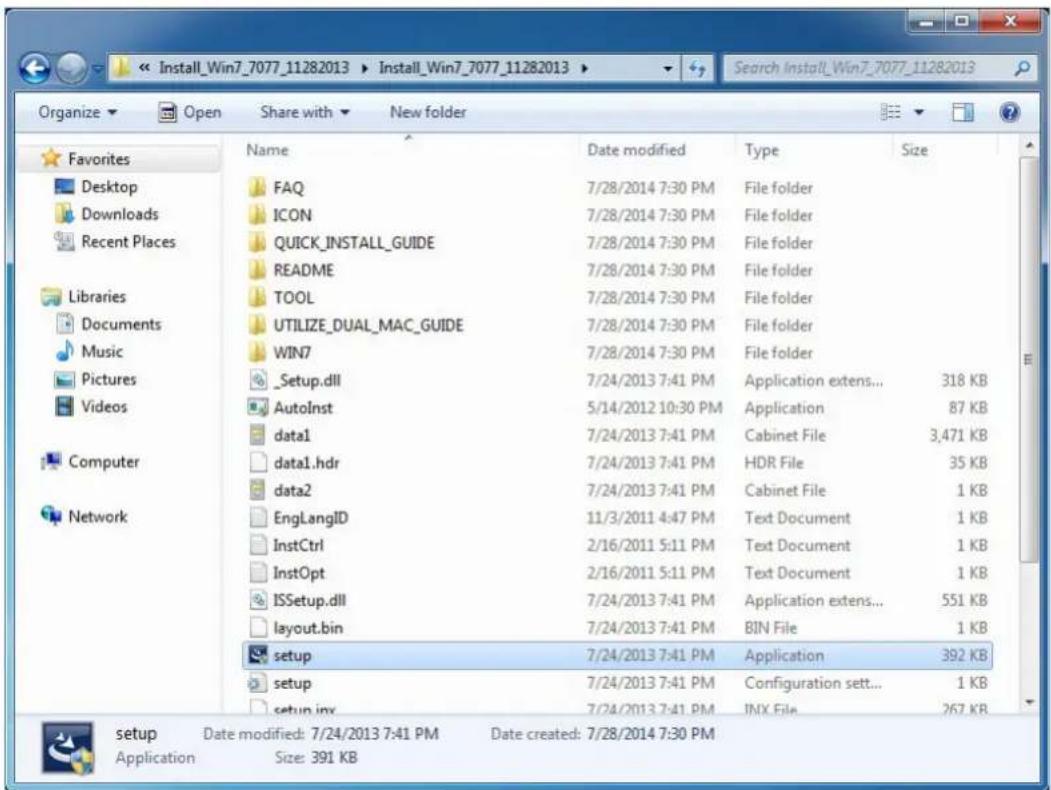Click the breadcrumb overflow double chevron
1051x790 pixels.
point(144,68)
